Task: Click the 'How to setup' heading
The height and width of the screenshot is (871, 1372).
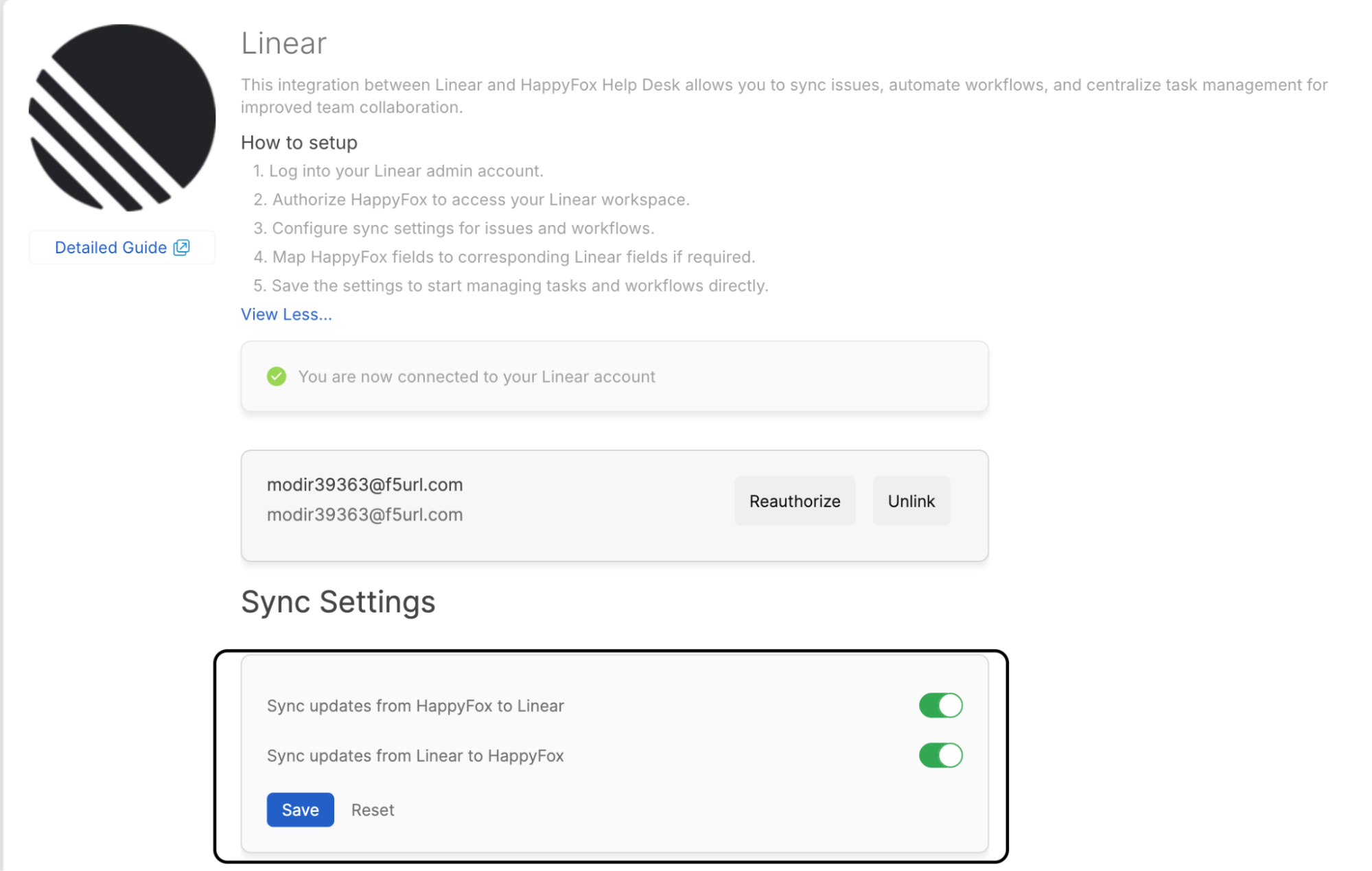Action: pos(299,143)
